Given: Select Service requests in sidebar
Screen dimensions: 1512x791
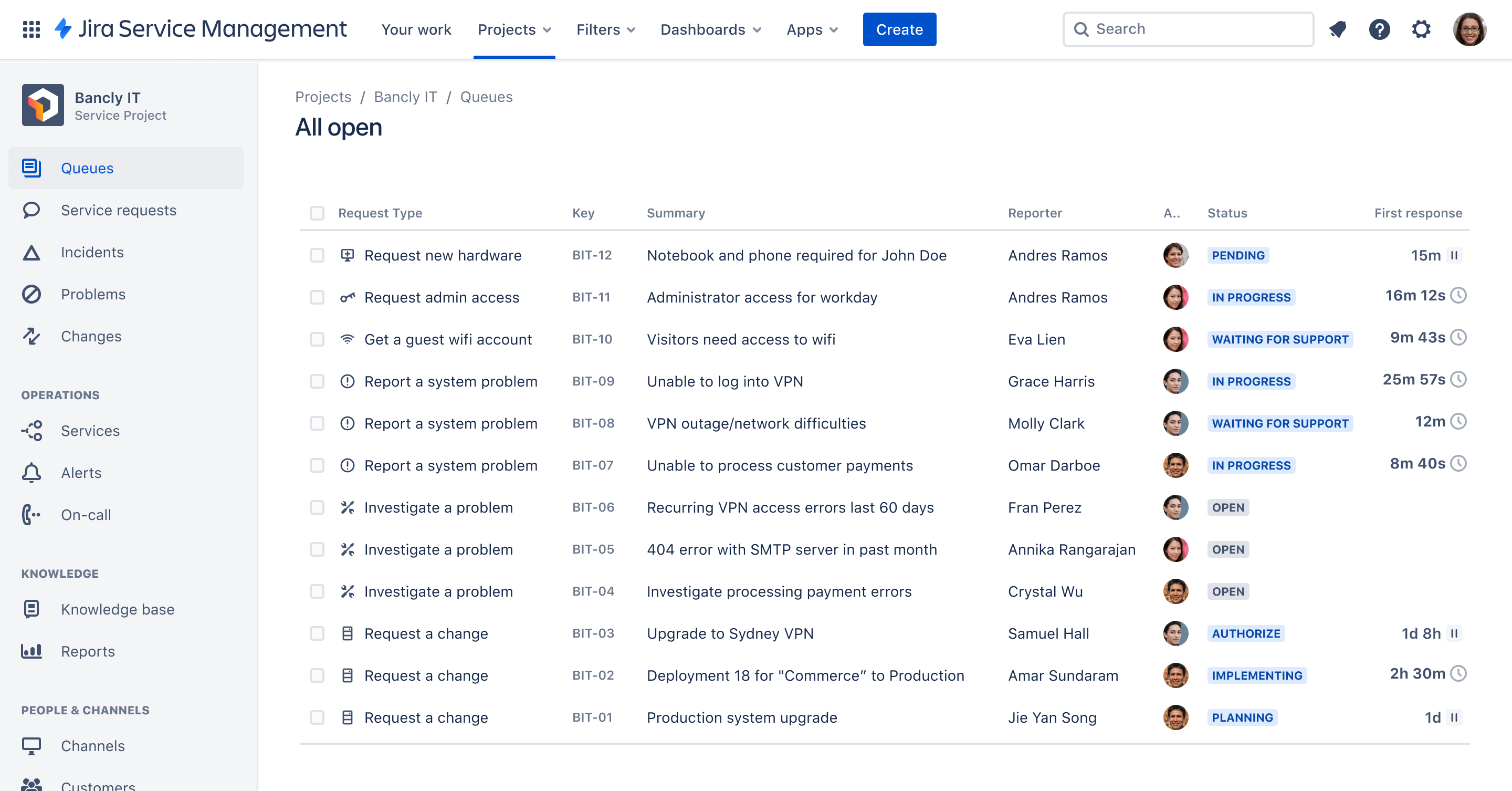Looking at the screenshot, I should tap(119, 210).
